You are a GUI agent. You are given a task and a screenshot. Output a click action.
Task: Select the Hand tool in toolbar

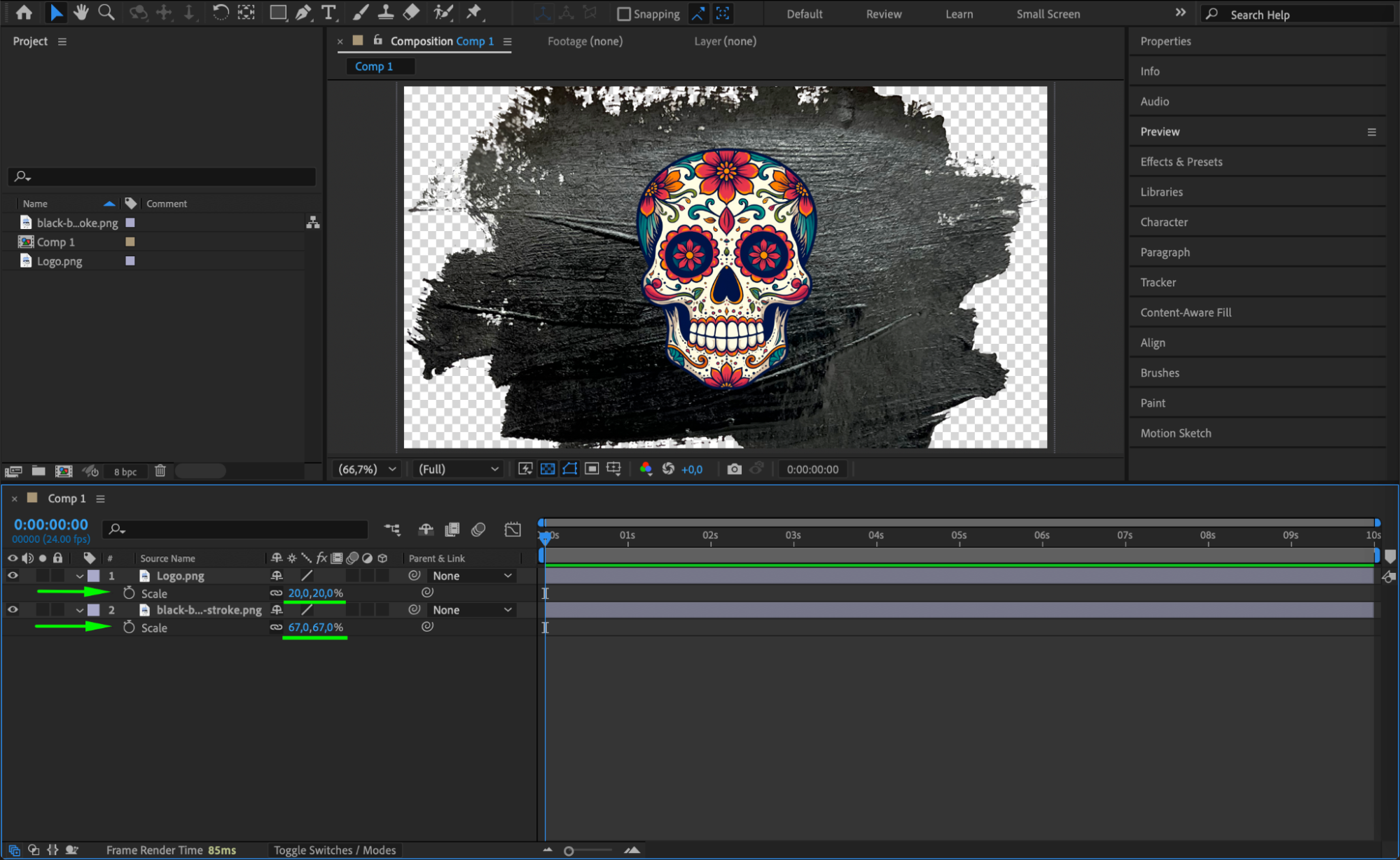click(x=81, y=12)
